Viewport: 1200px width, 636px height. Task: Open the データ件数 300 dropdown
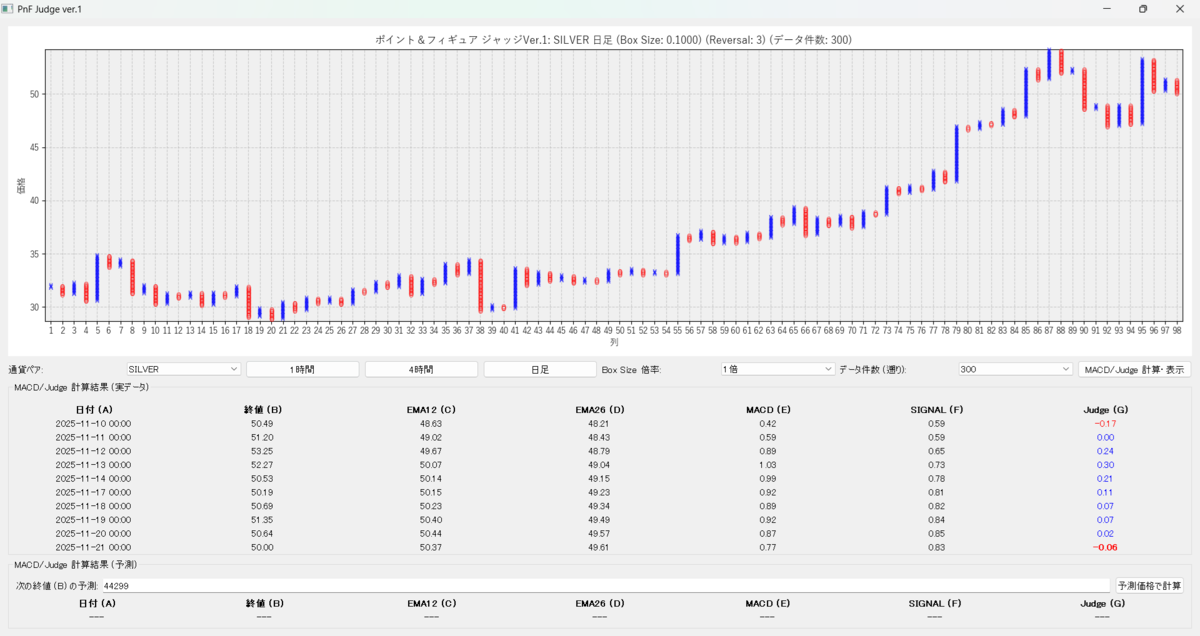pos(1015,369)
